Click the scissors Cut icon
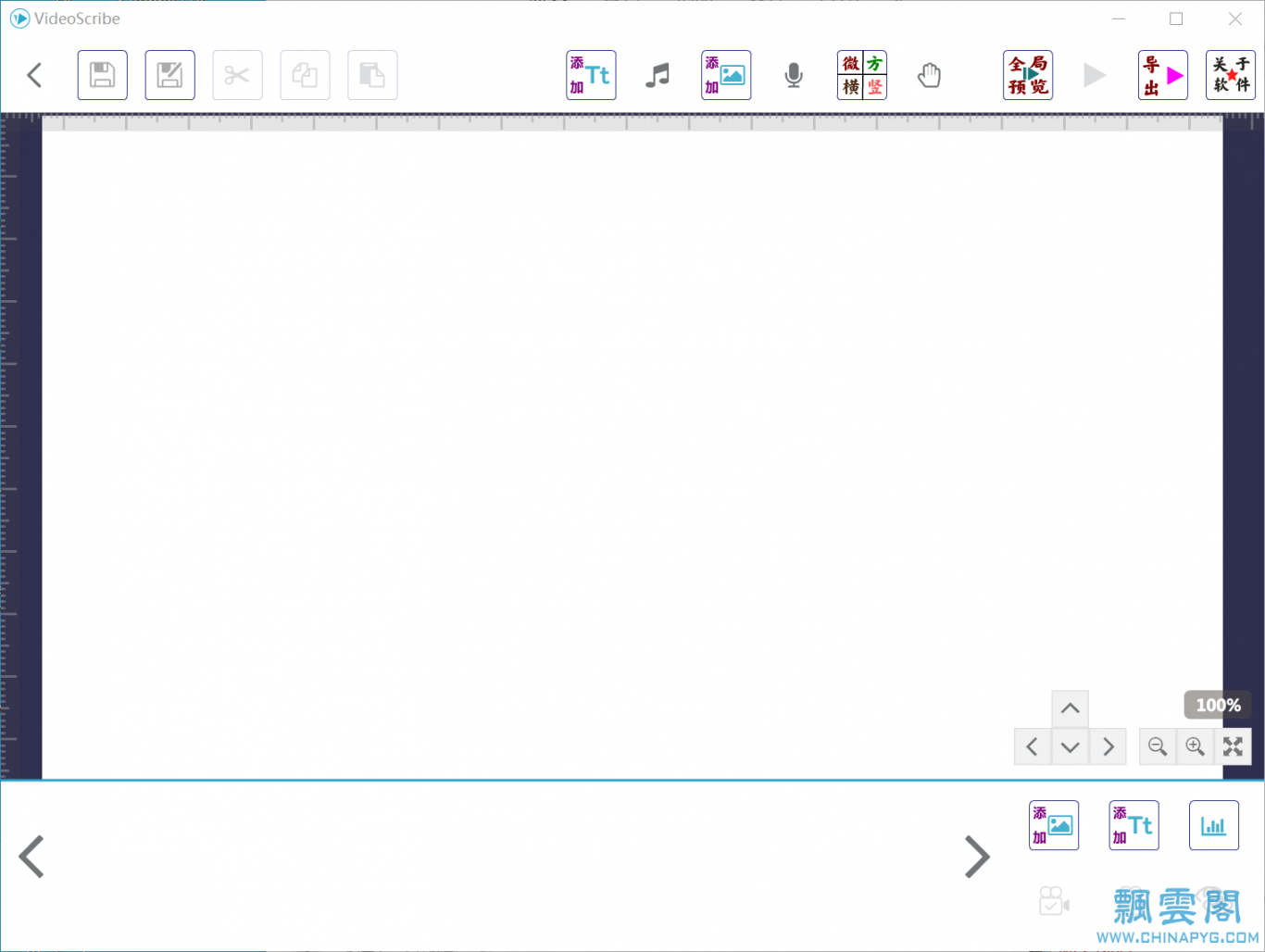This screenshot has height=952, width=1265. coord(237,75)
